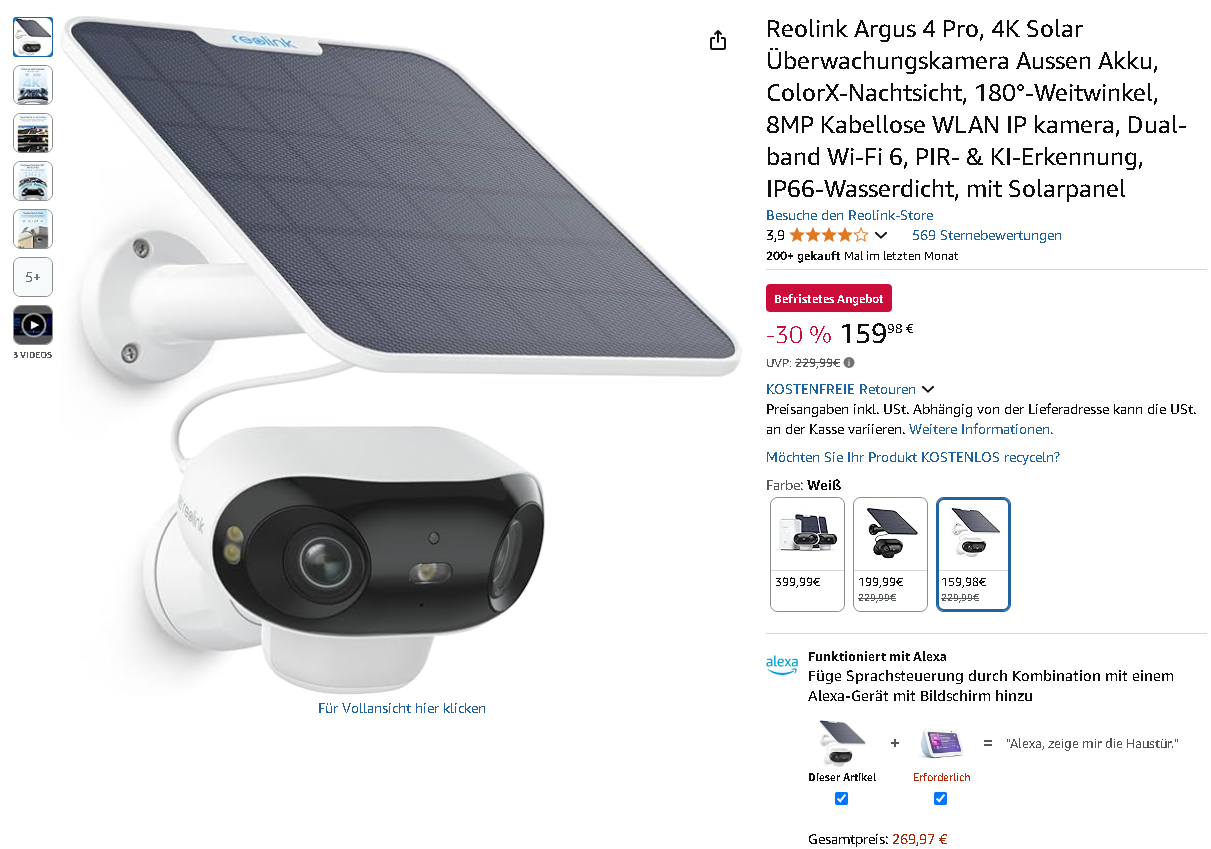Select the first product image thumbnail

33,37
